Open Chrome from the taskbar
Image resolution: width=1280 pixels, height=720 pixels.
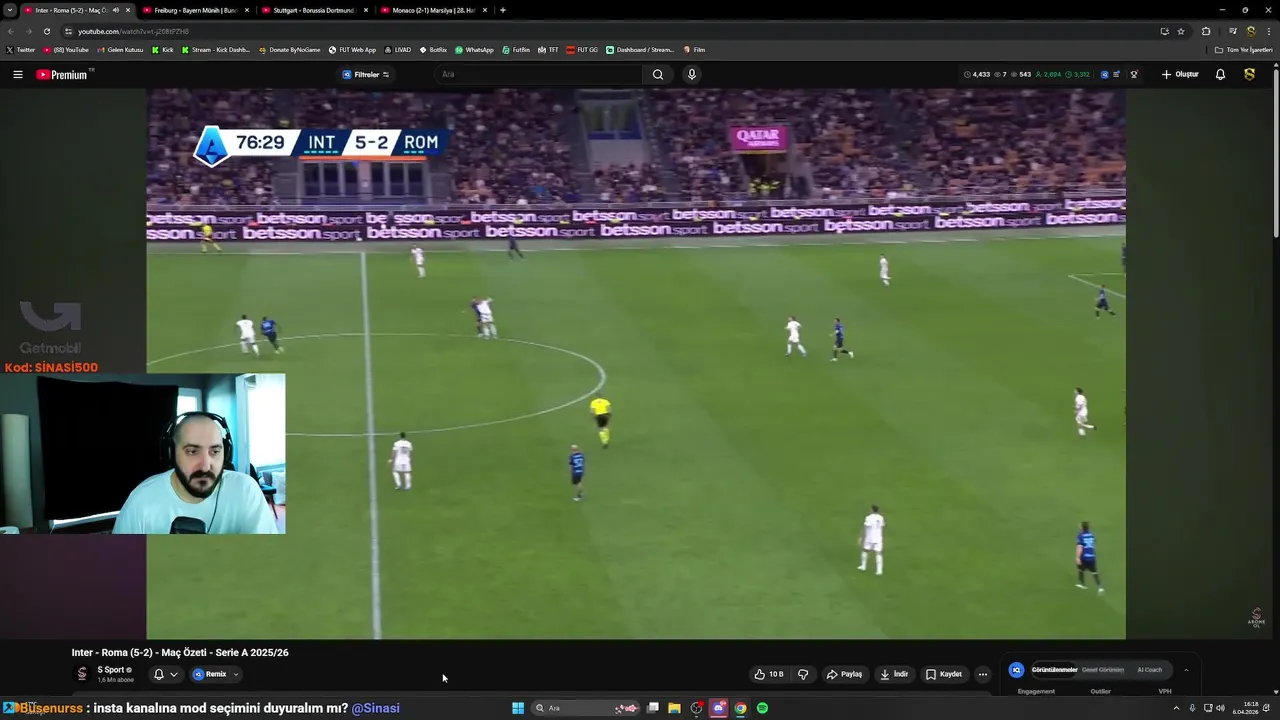(x=740, y=708)
